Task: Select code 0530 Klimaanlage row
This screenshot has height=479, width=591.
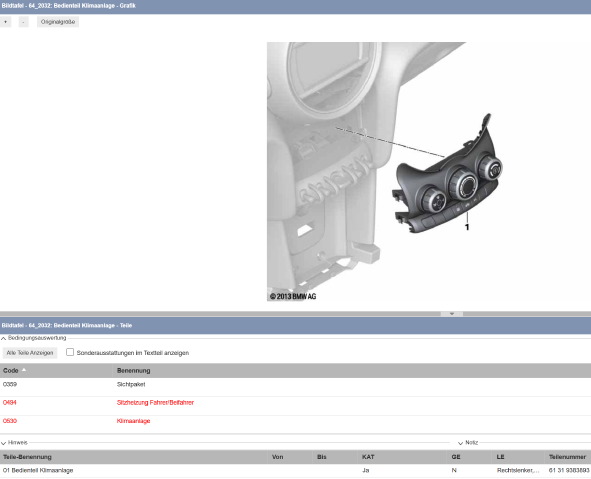Action: [296, 421]
